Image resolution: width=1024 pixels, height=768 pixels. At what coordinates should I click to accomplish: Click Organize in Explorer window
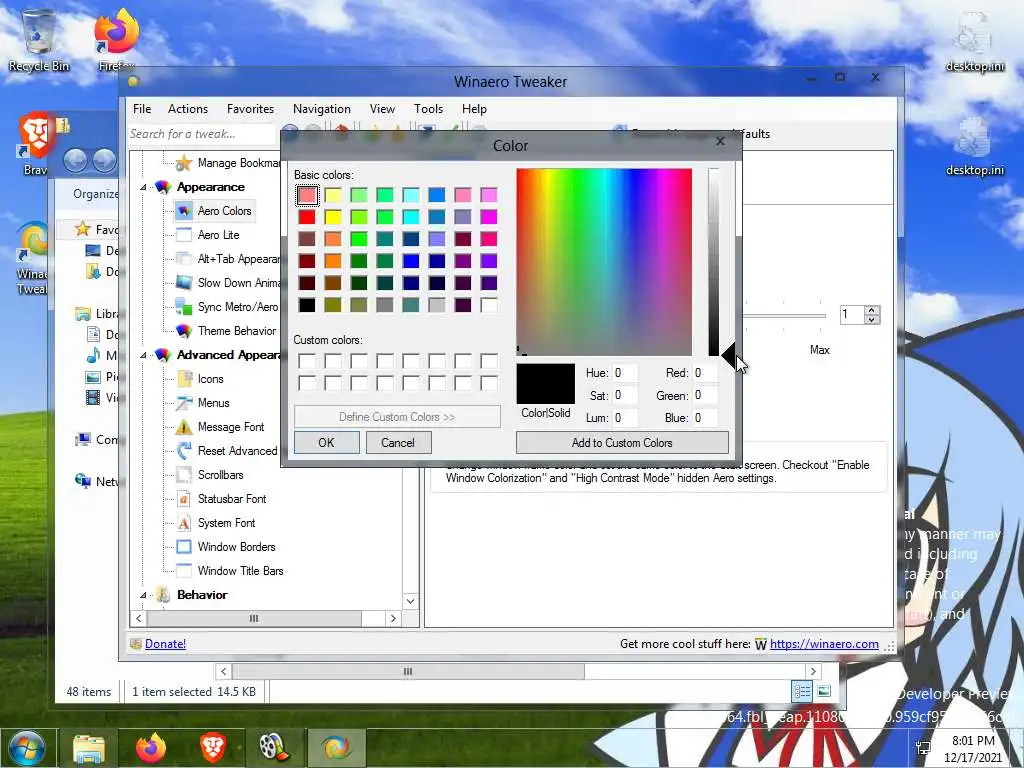tap(95, 194)
